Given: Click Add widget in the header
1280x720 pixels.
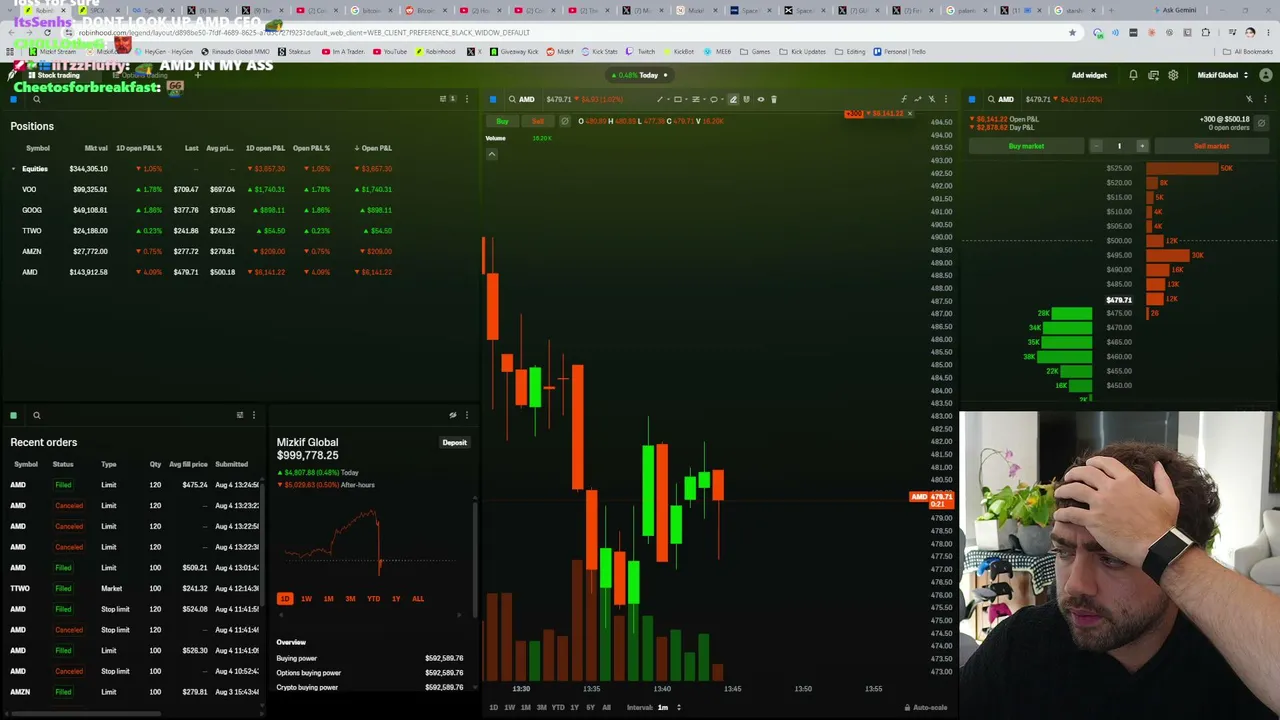Looking at the screenshot, I should coord(1089,75).
